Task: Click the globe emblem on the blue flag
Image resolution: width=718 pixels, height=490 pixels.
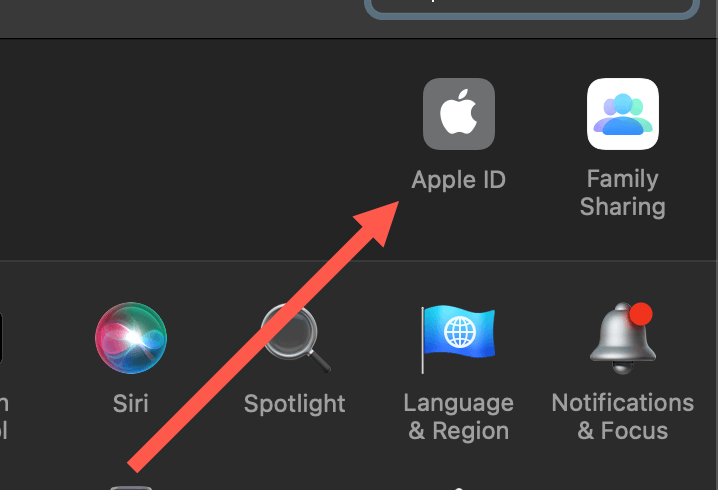Action: [460, 332]
